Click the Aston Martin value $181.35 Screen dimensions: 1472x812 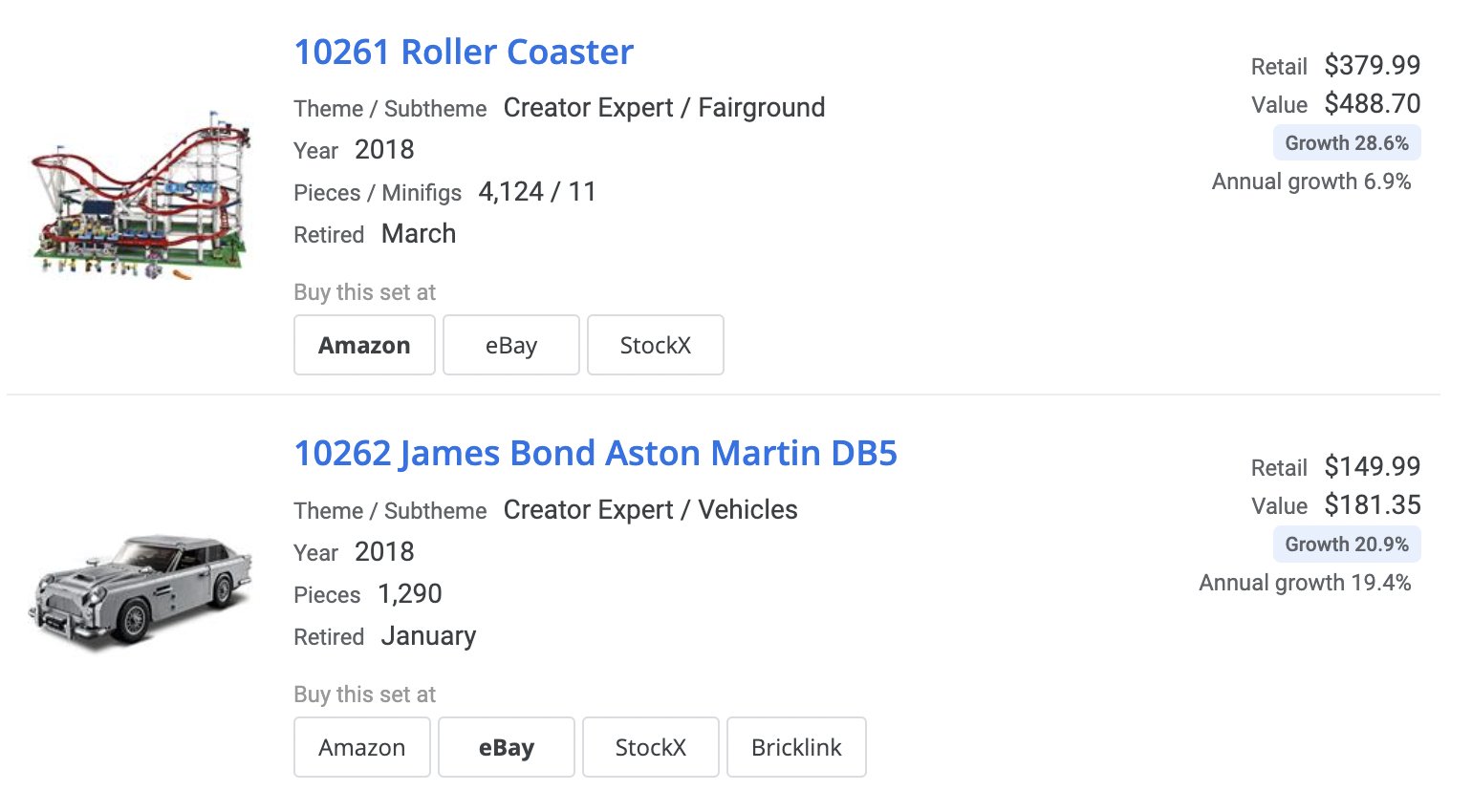[1373, 504]
